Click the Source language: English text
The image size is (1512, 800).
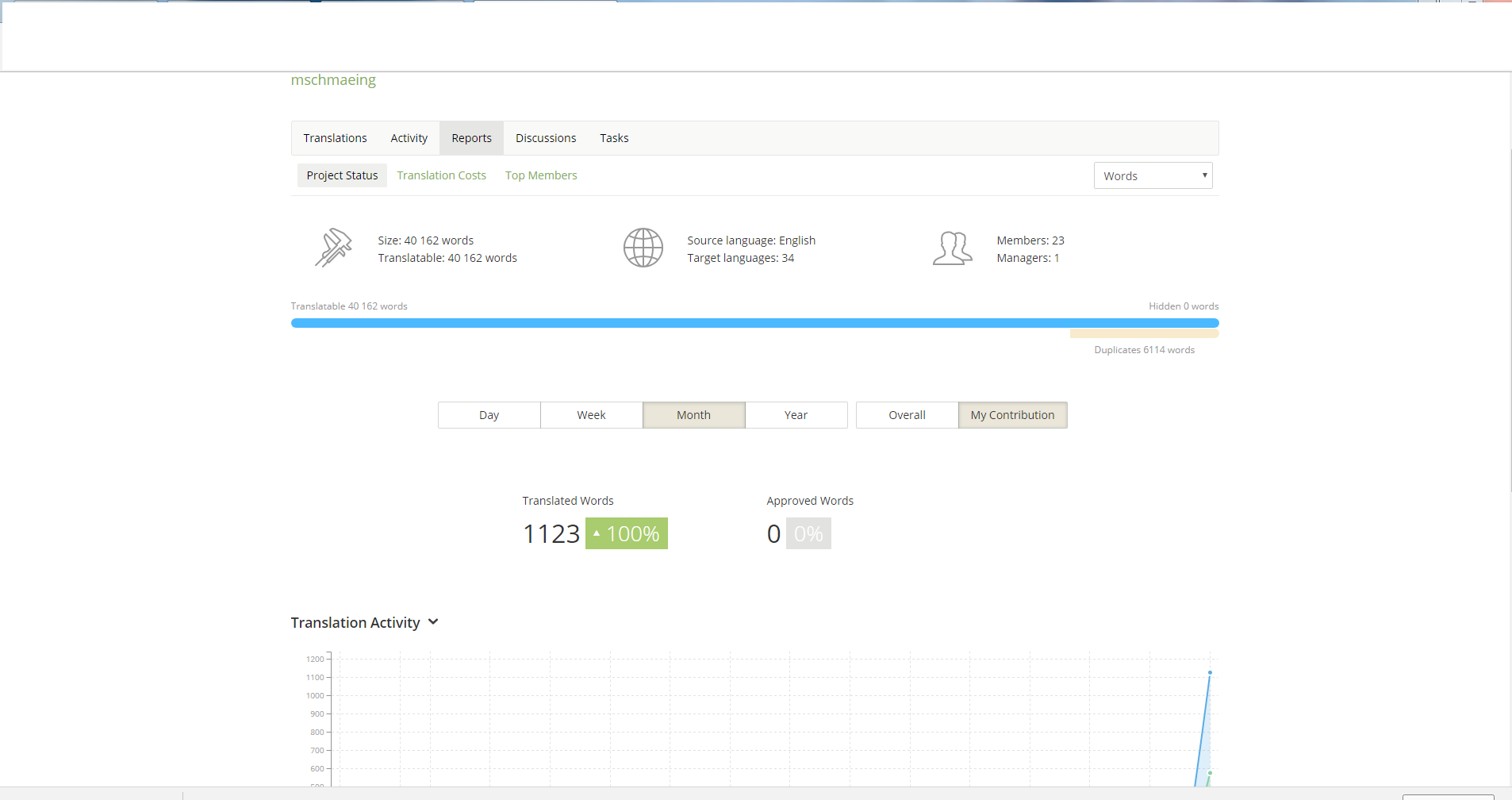pyautogui.click(x=751, y=240)
